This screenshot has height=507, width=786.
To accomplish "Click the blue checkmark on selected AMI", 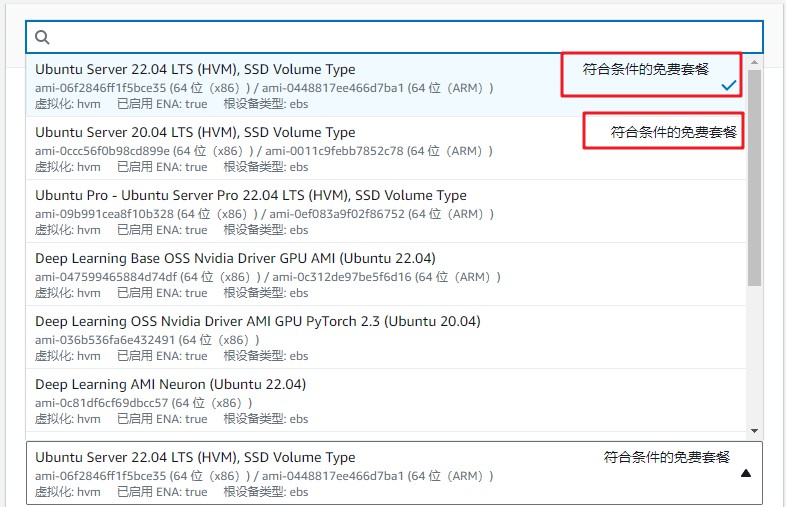I will click(x=728, y=86).
